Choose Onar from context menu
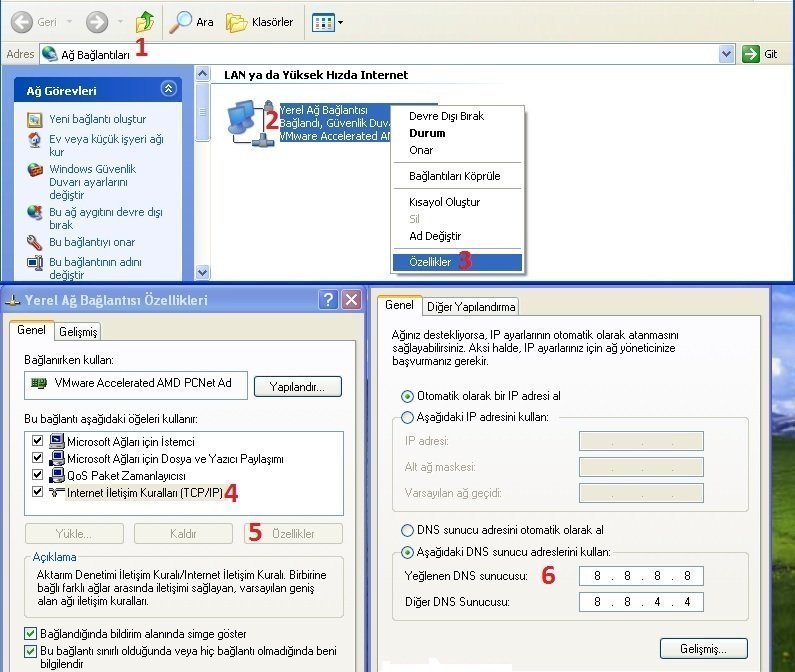Image resolution: width=795 pixels, height=672 pixels. (457, 151)
